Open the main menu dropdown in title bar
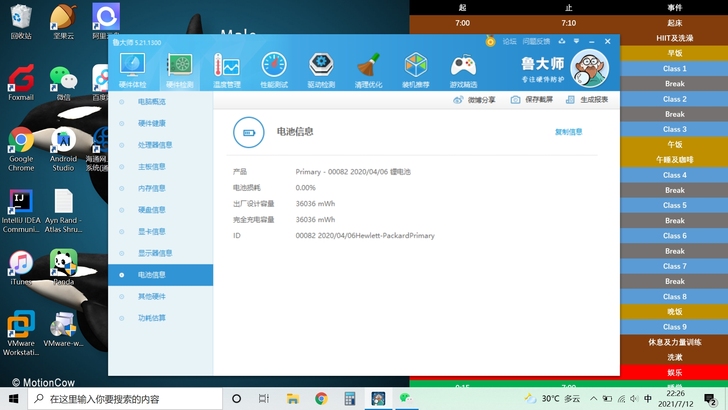The height and width of the screenshot is (410, 728). (x=577, y=41)
